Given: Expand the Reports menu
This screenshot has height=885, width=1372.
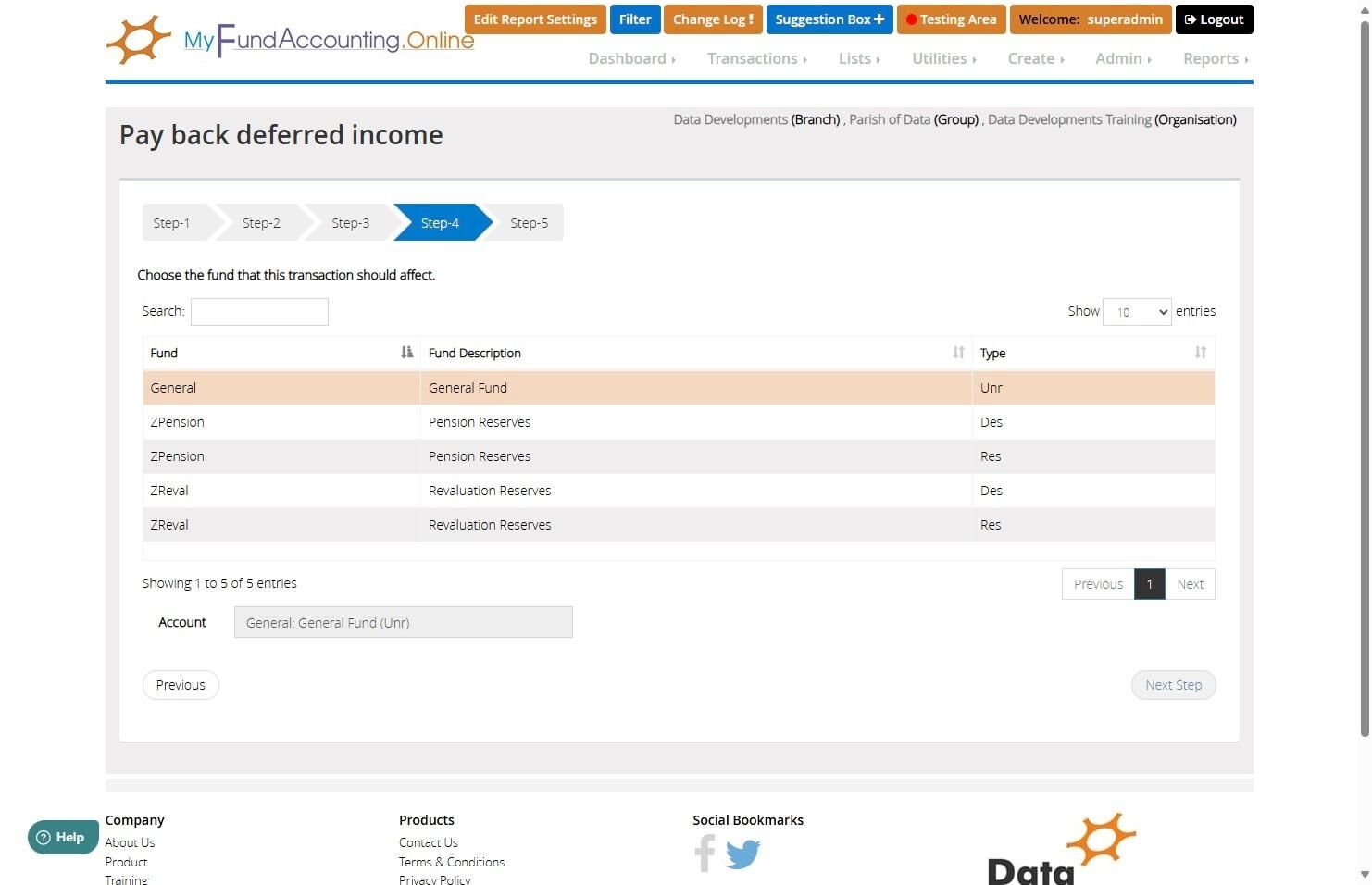Looking at the screenshot, I should click(1216, 58).
